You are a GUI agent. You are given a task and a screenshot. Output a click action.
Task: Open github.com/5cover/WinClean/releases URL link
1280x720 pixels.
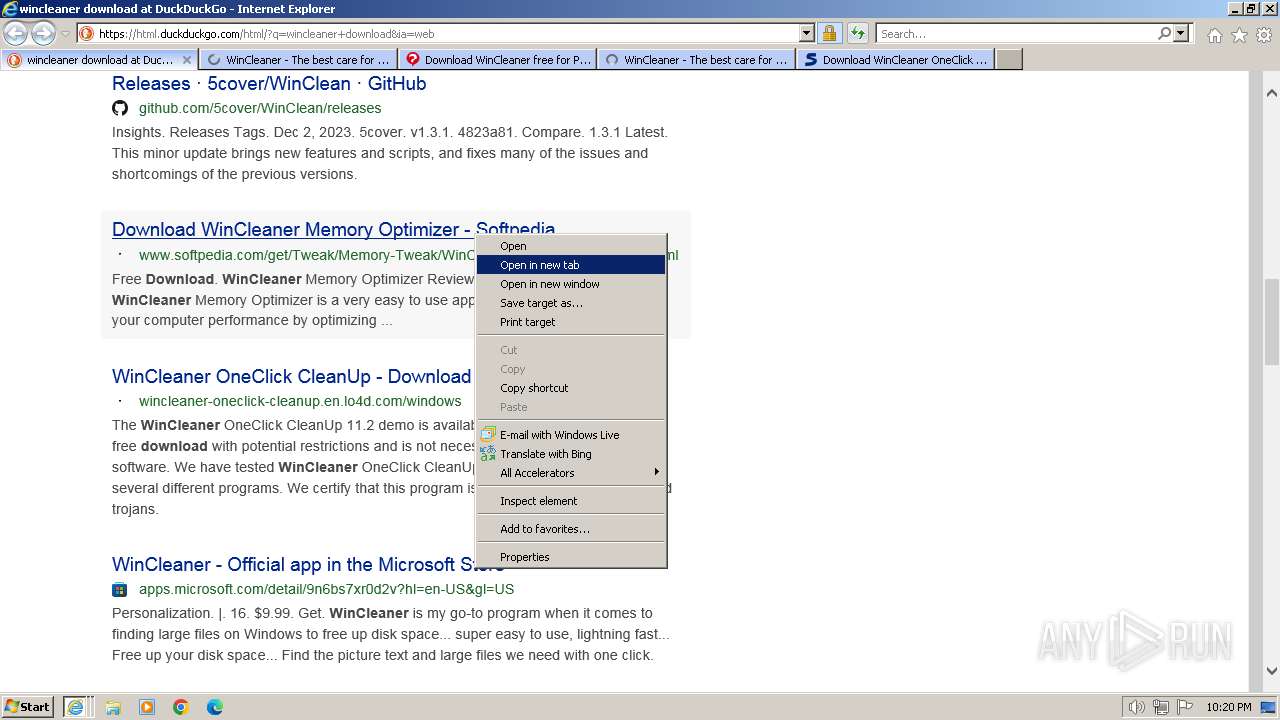click(260, 108)
